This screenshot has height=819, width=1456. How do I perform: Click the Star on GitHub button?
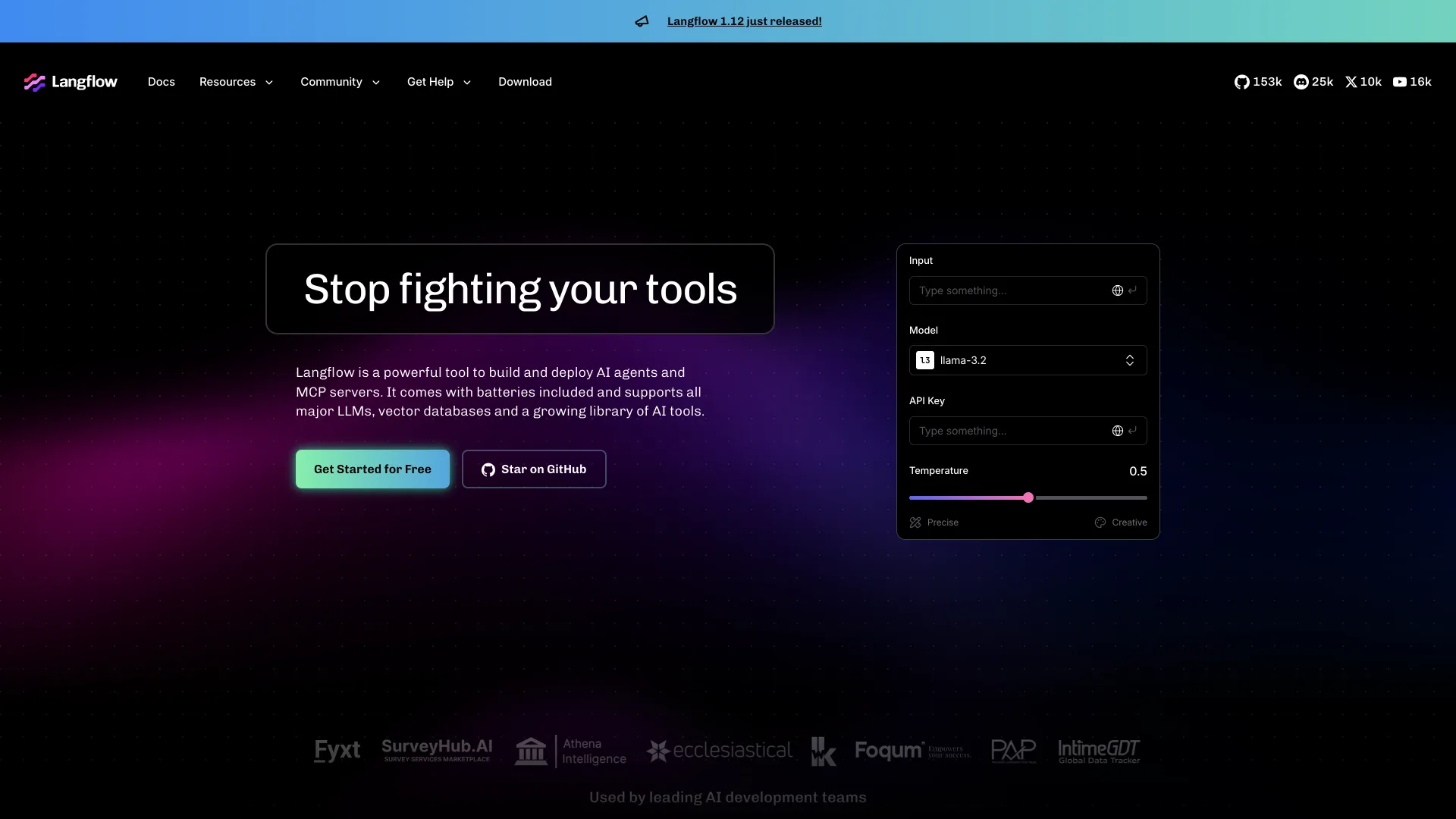click(x=534, y=469)
